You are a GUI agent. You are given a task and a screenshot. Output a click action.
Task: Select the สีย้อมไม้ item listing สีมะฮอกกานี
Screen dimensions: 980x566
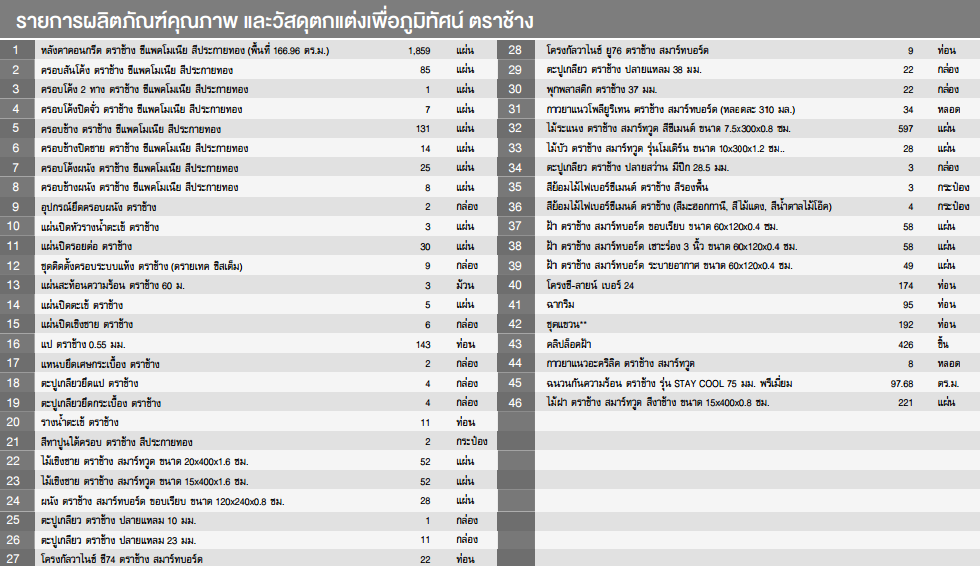tap(689, 207)
